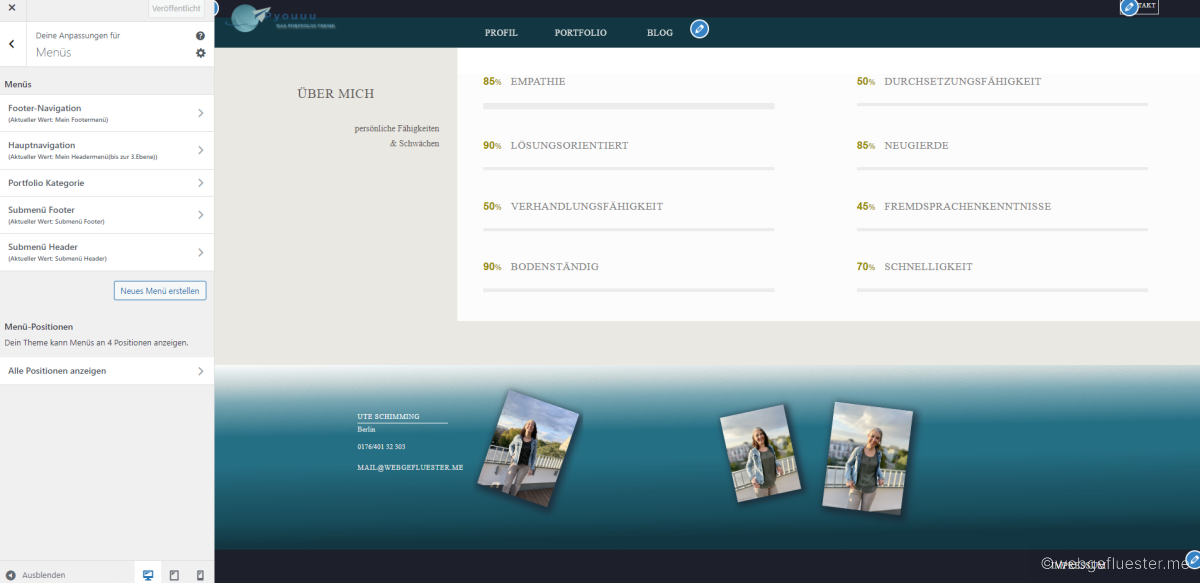Expand the Hauptnavigation menu section

tap(107, 150)
